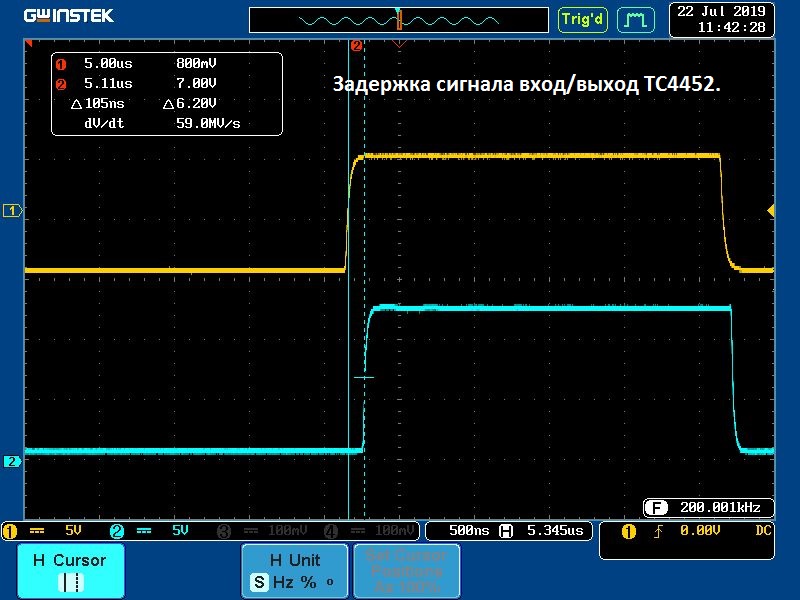Click the frequency counter 200.001kHz
Screen dimensions: 800x600
pos(720,508)
